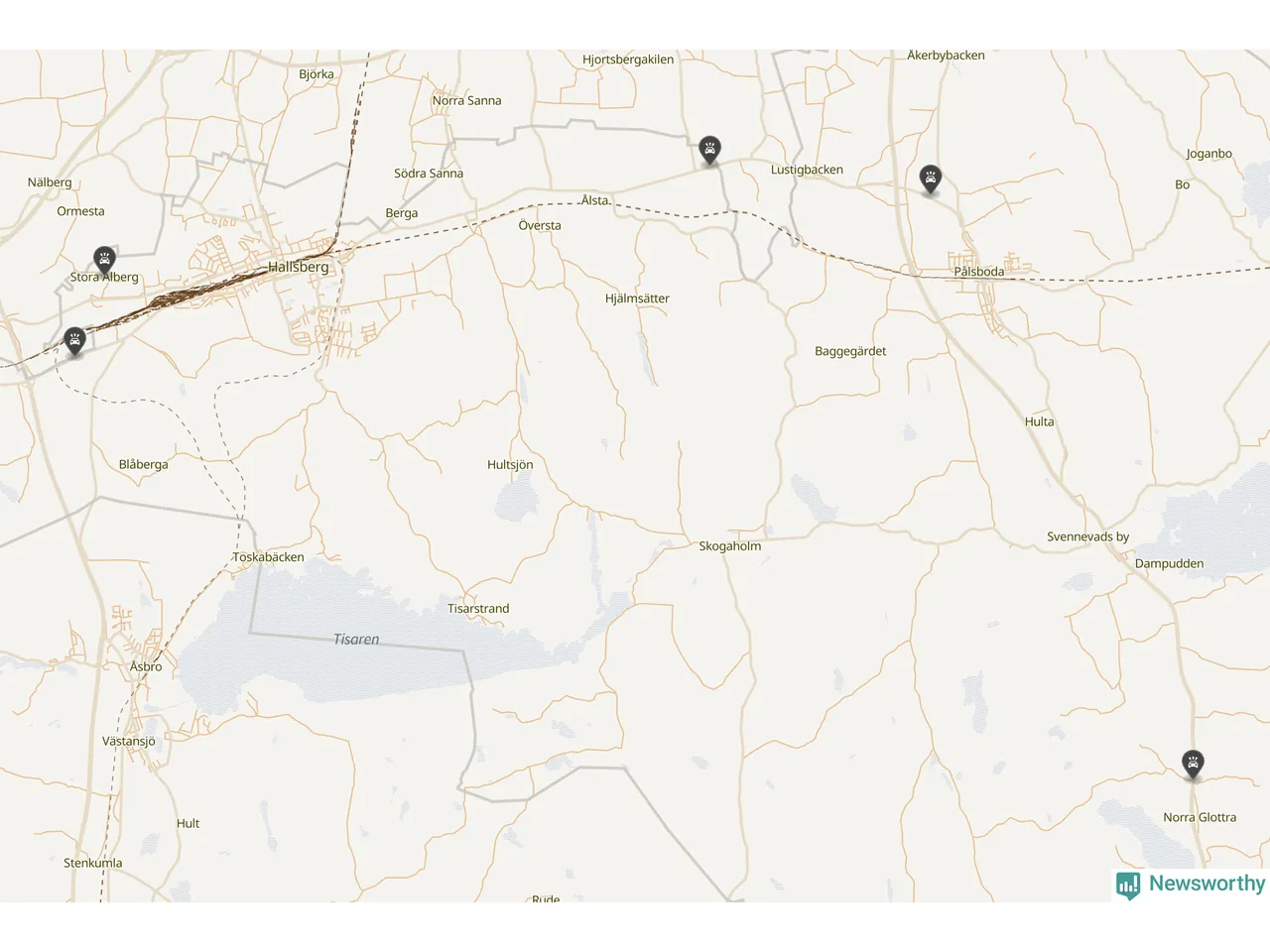Click the Hallsberg town label
Screen dimensions: 1270x952
tap(299, 267)
